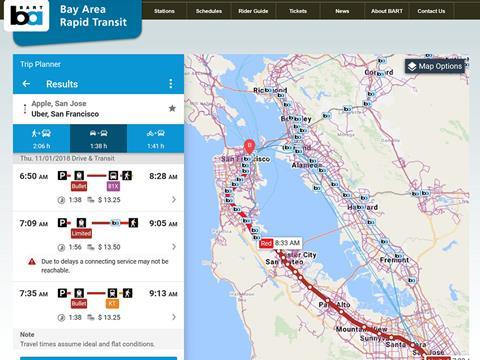Screen dimensions: 480x360
Task: Click the warning triangle delay icon
Action: coord(32,262)
